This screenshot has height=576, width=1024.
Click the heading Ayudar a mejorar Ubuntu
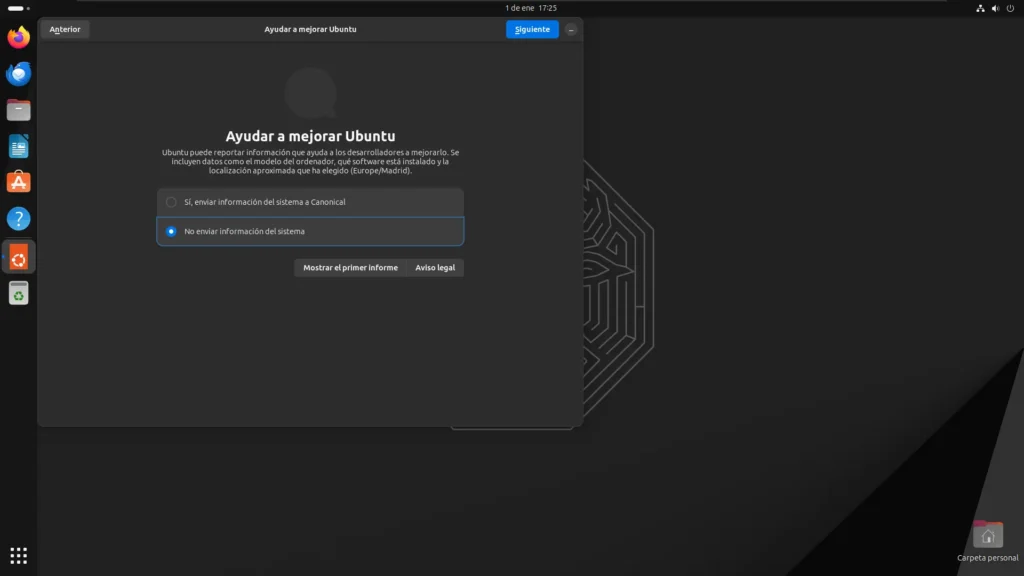(310, 136)
